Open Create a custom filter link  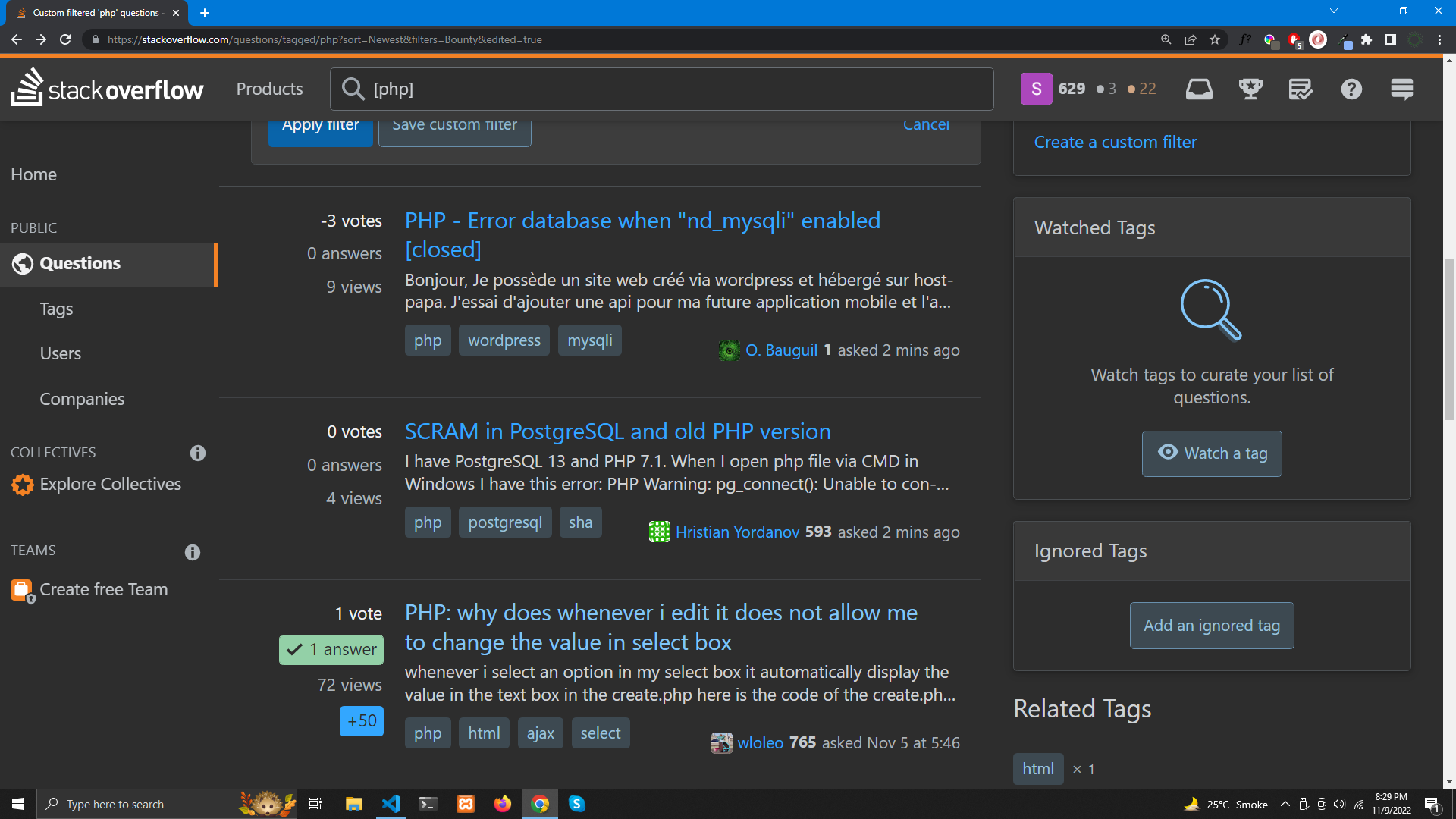[1116, 142]
